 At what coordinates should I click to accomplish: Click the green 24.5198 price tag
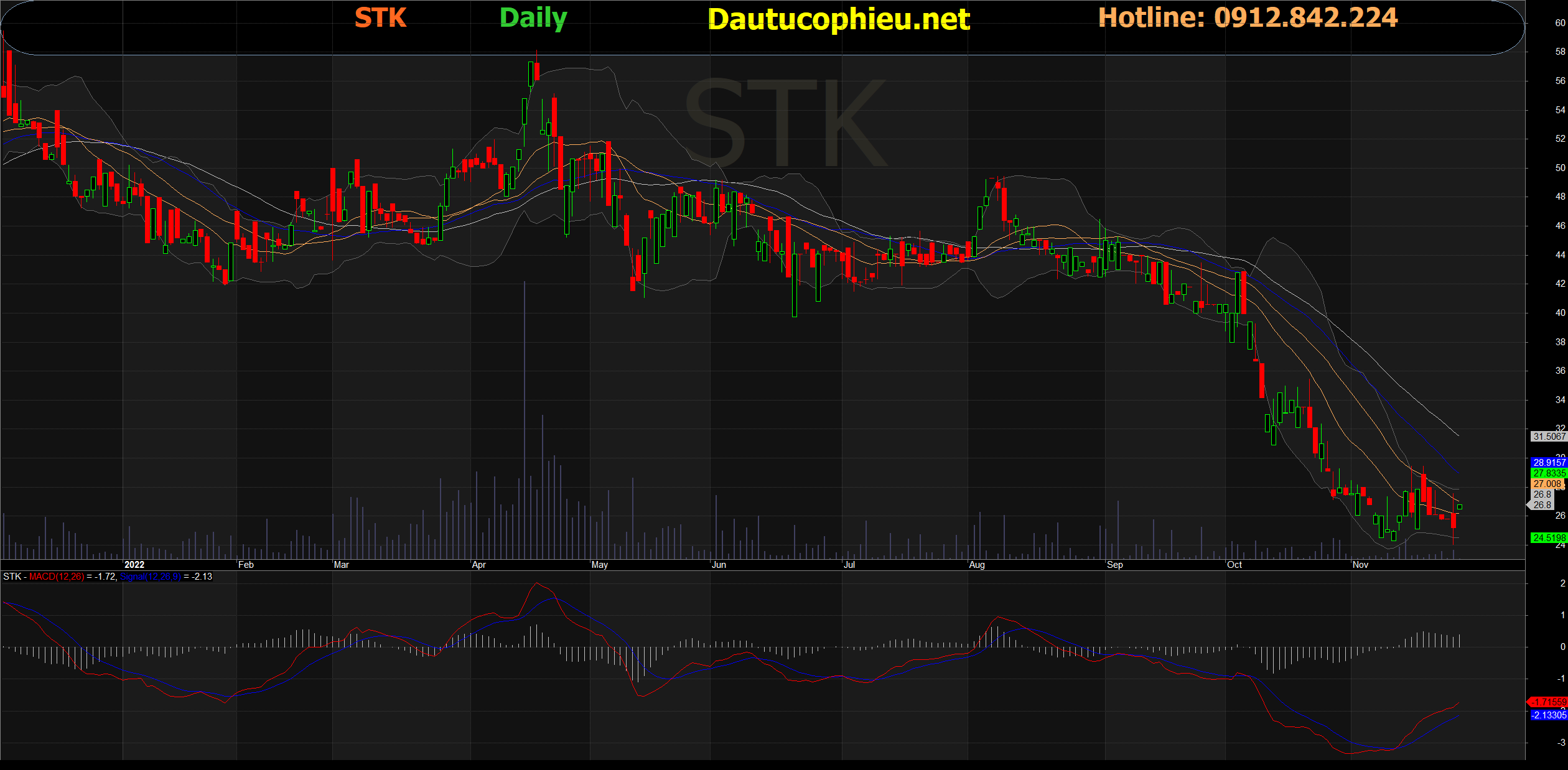1548,538
